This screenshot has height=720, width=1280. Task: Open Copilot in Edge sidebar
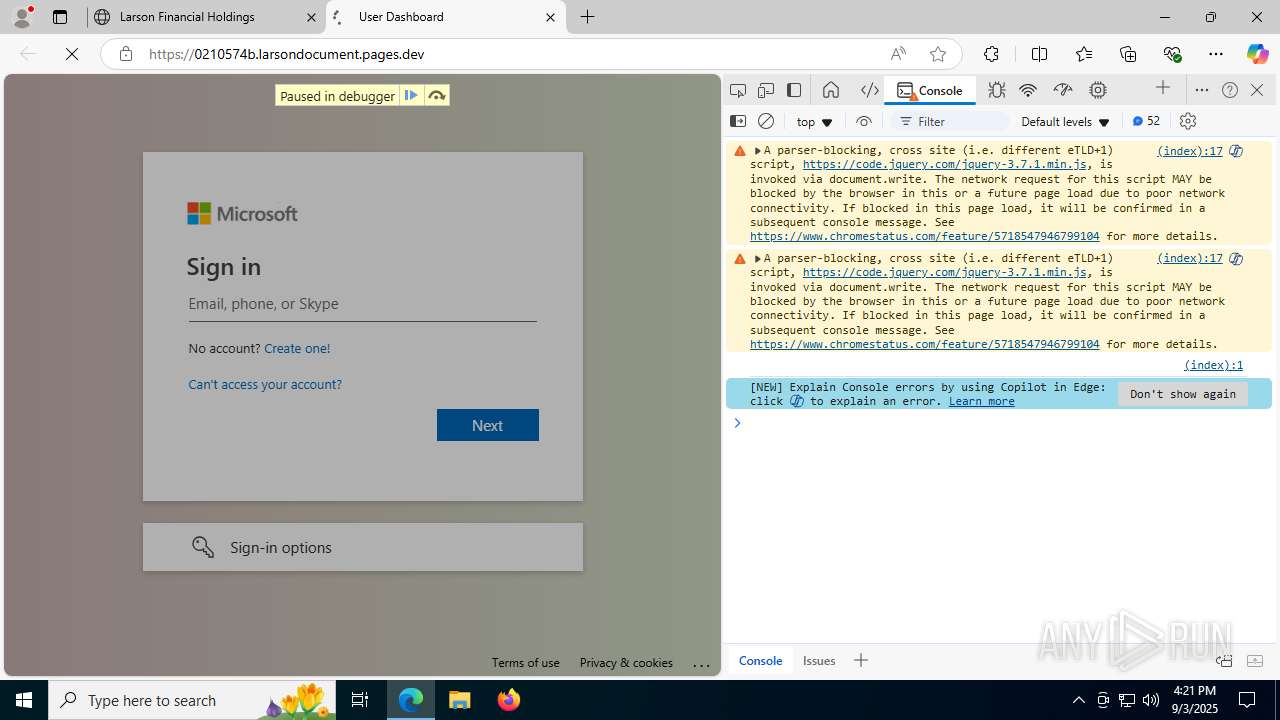click(x=1257, y=54)
